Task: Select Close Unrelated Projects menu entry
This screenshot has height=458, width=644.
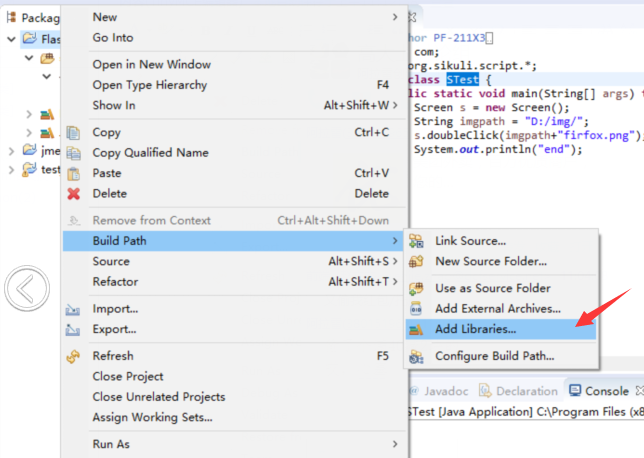Action: click(x=158, y=397)
